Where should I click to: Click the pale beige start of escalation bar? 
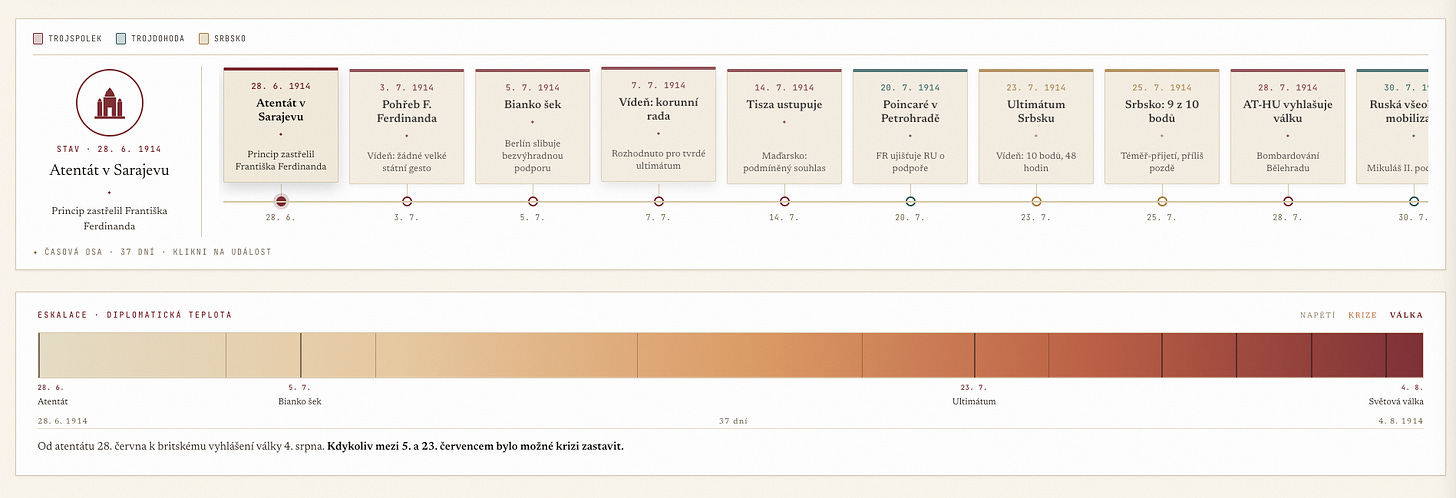coord(131,356)
